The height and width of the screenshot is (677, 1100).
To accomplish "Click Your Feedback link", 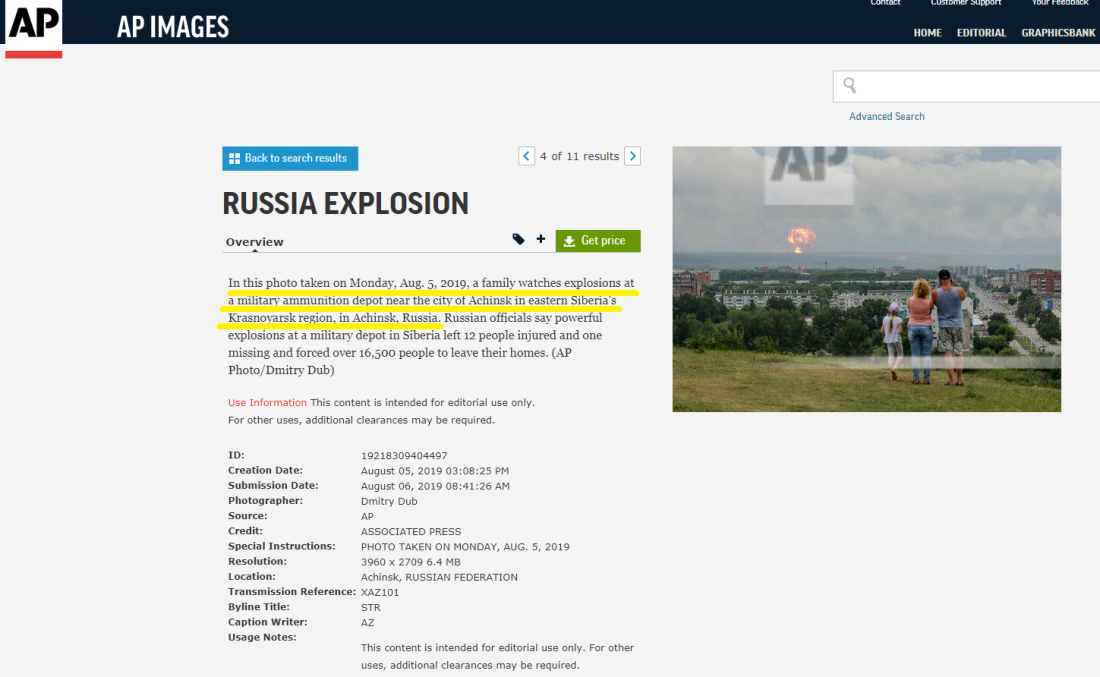I will pos(1059,3).
